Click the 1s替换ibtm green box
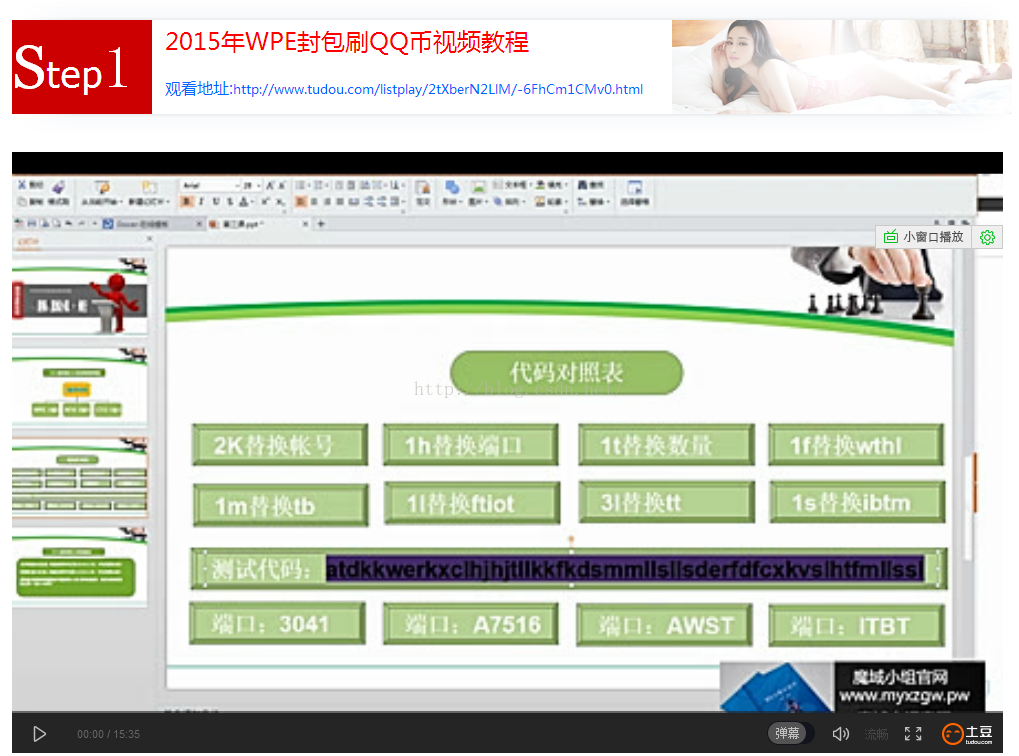1019x756 pixels. pos(857,502)
